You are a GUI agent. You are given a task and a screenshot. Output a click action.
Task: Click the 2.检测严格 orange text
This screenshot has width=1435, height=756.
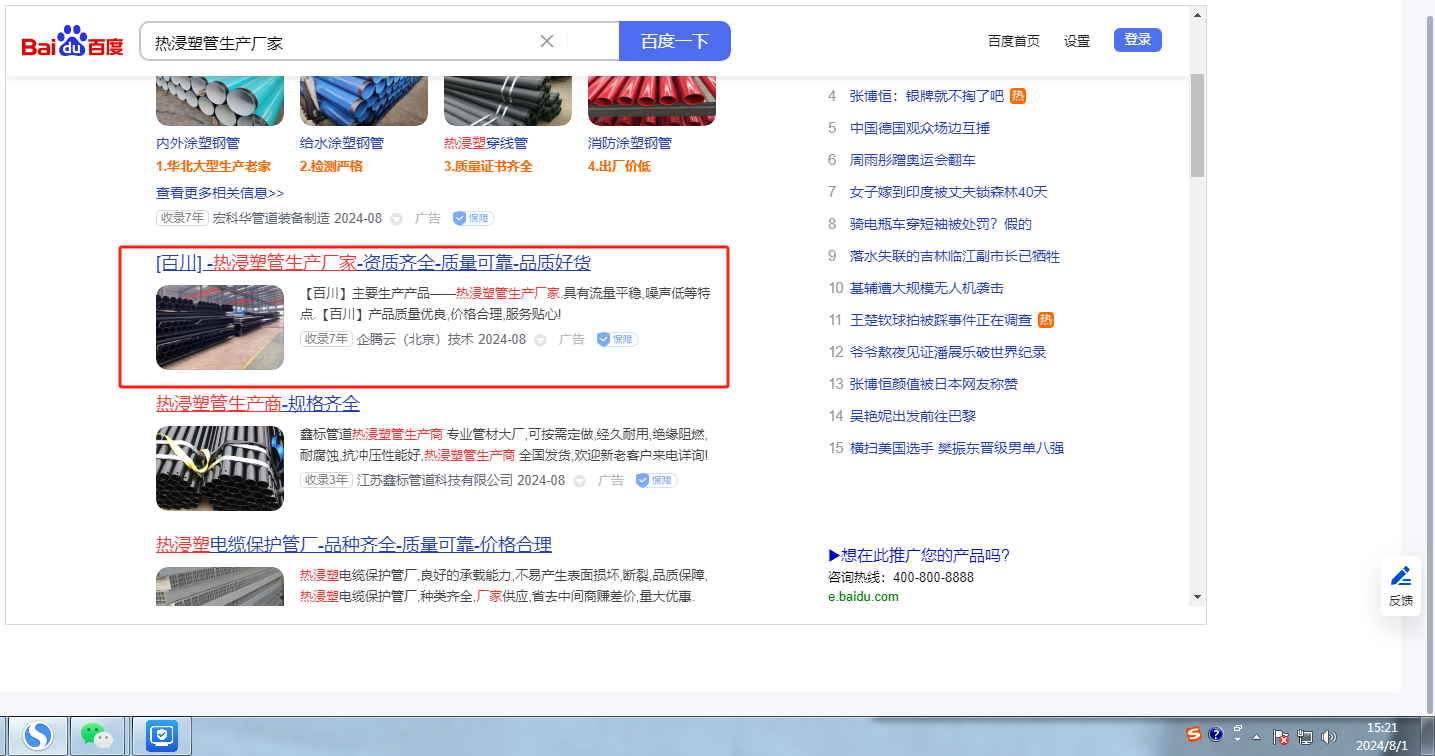331,166
